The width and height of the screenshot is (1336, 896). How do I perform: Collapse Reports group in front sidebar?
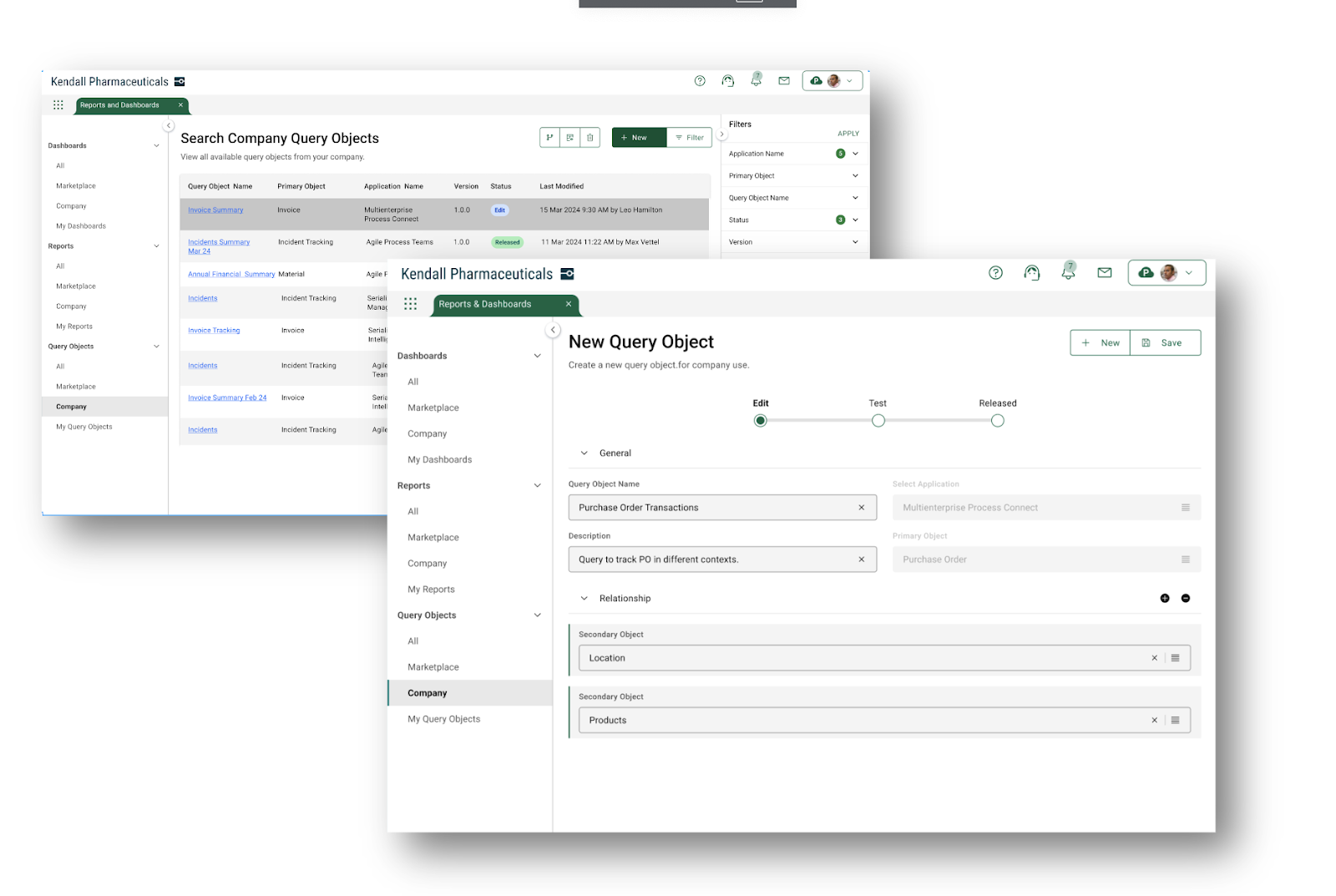[537, 485]
